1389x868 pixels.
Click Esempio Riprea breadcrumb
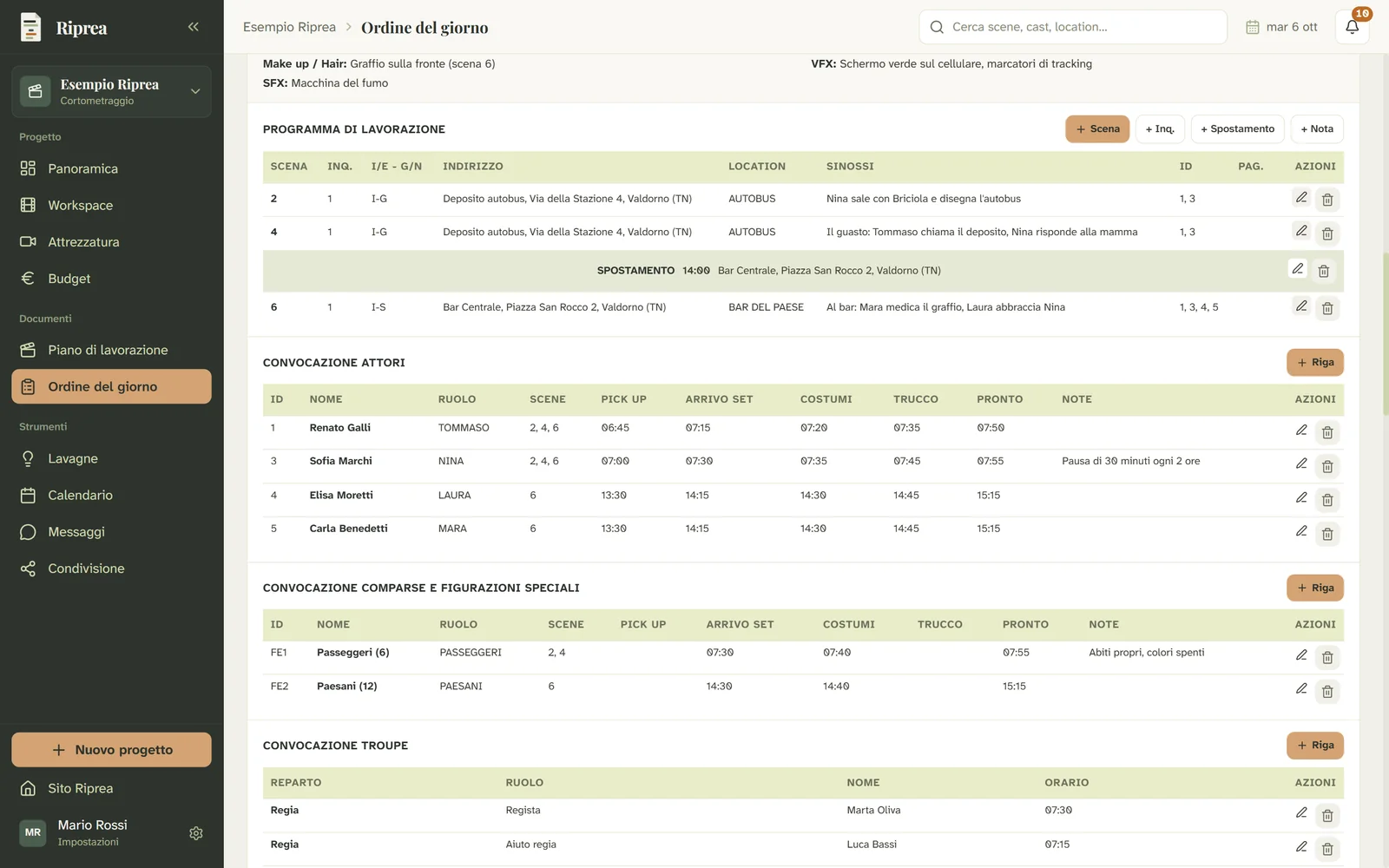(289, 27)
